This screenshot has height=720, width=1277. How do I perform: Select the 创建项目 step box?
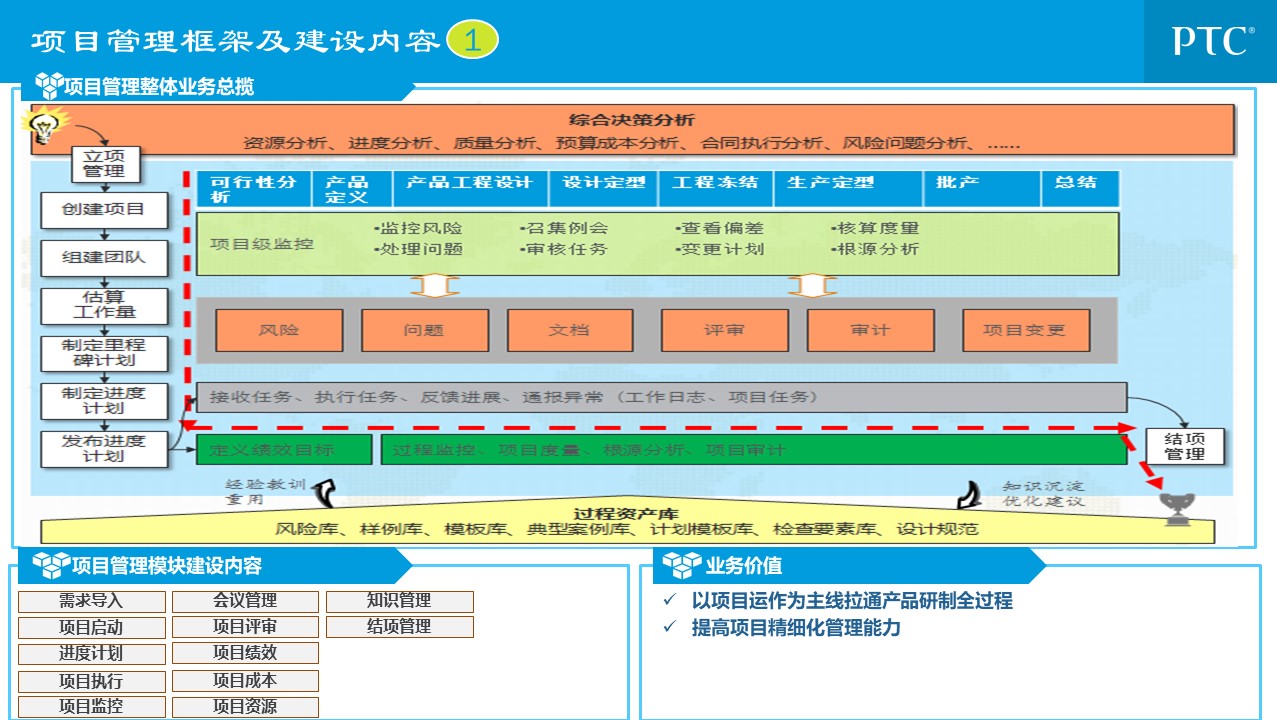click(x=103, y=210)
